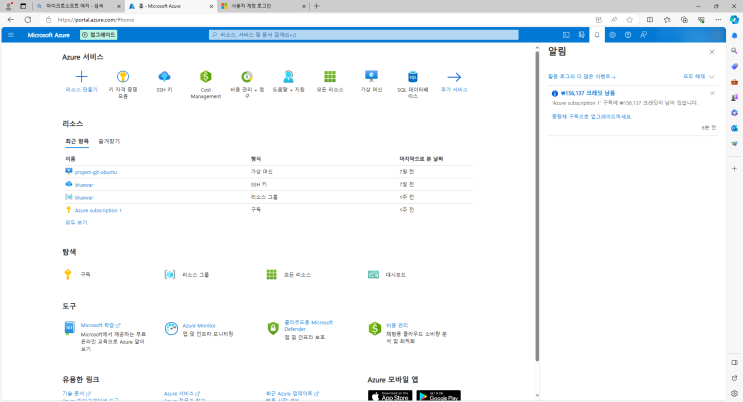Viewport: 743px width, 402px height.
Task: Dismiss the ₩156,137 credit notification
Action: point(712,93)
